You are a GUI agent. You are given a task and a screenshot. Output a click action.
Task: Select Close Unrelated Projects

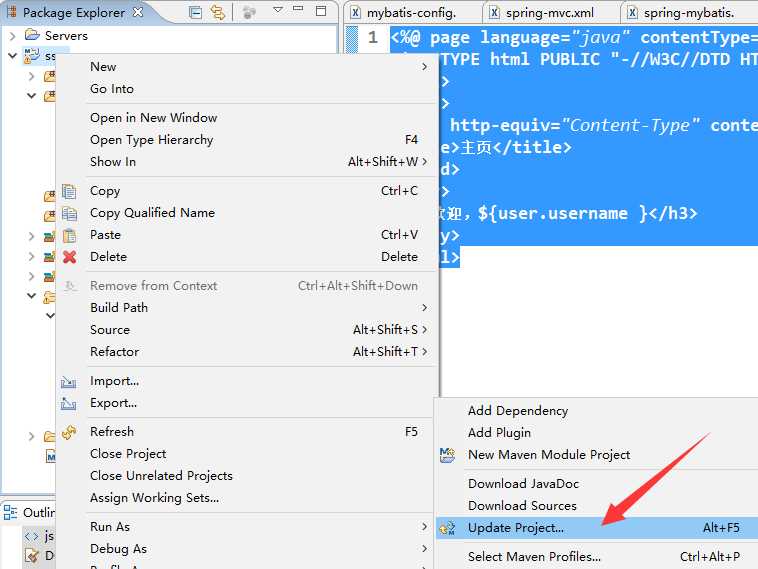(247, 476)
